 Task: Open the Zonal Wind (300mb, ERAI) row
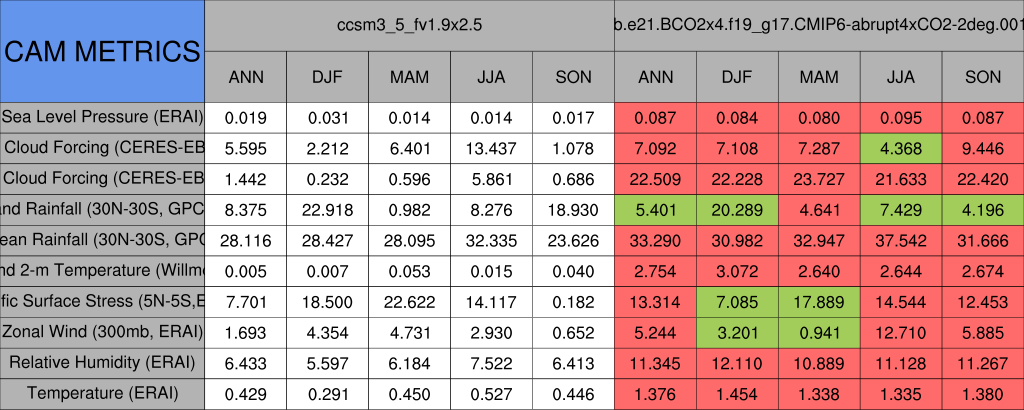click(x=102, y=331)
